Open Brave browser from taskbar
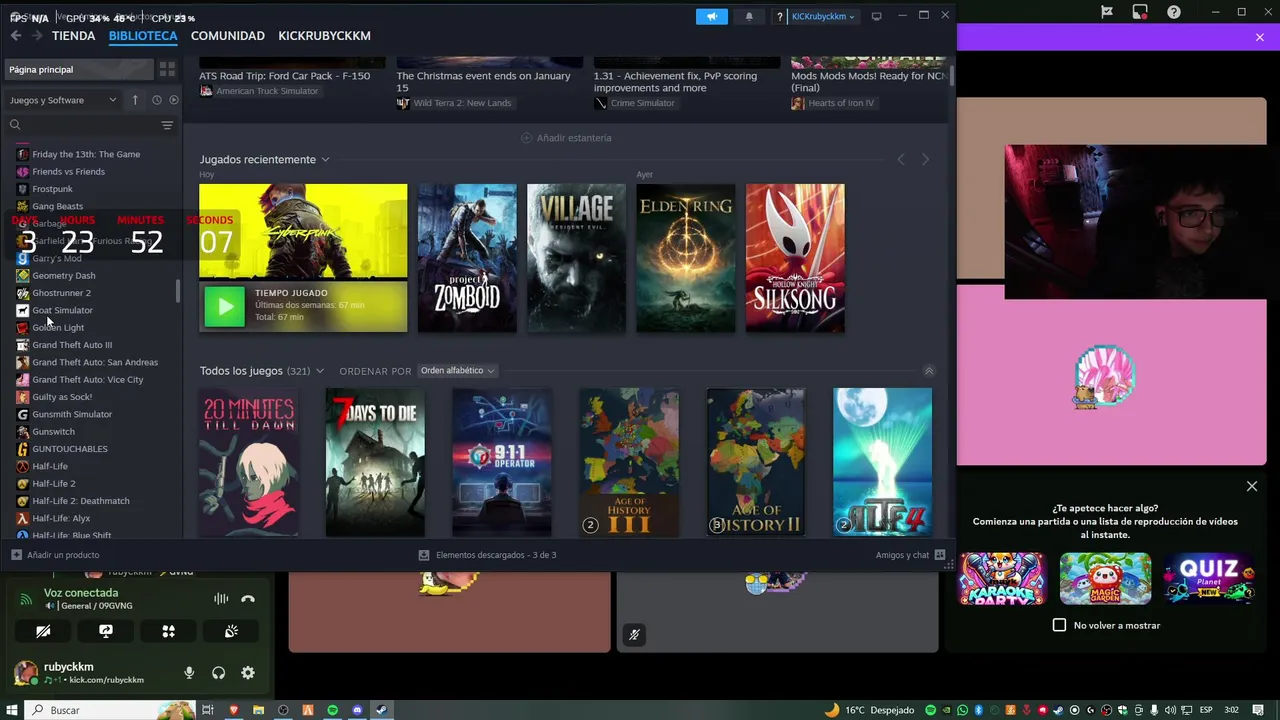Image resolution: width=1280 pixels, height=720 pixels. (234, 710)
